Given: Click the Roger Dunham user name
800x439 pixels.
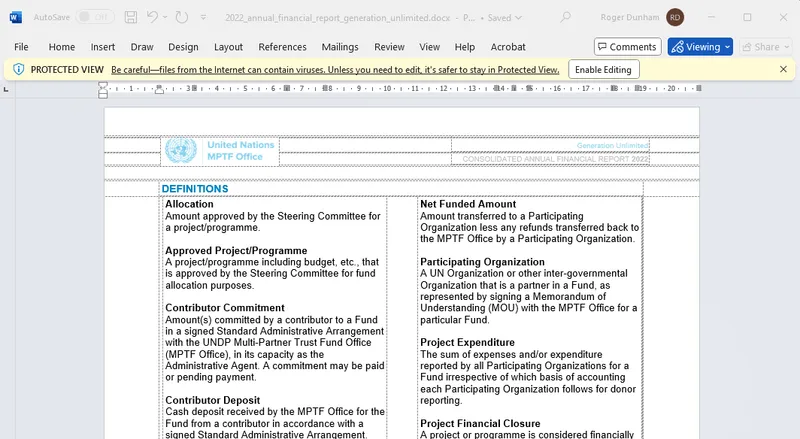Looking at the screenshot, I should [630, 17].
